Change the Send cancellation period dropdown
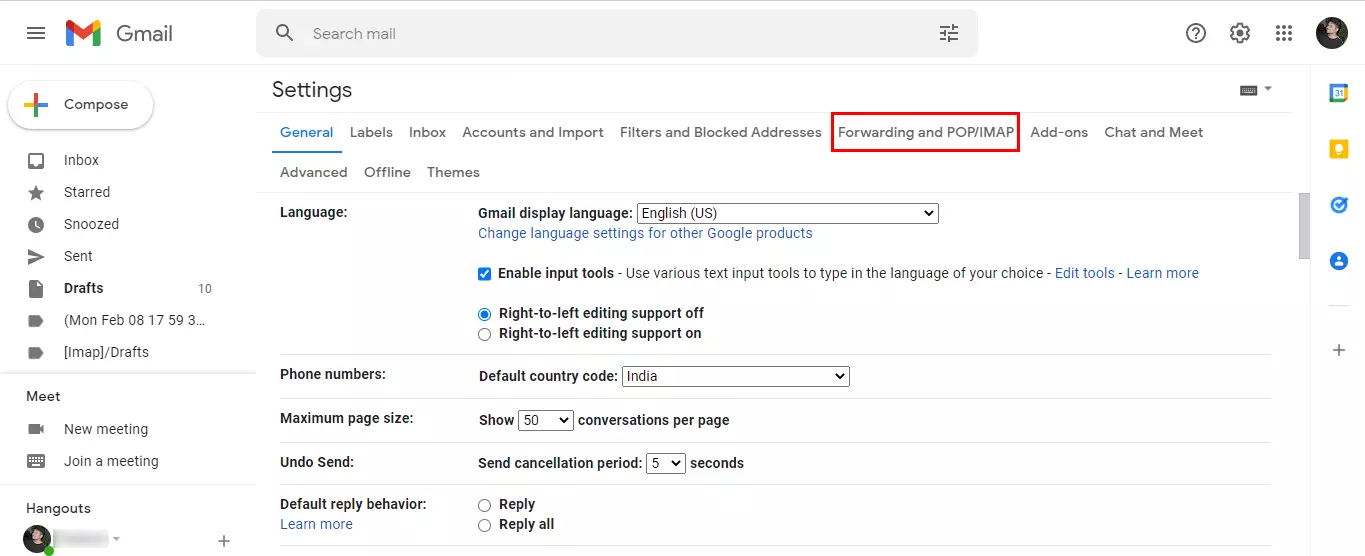Viewport: 1365px width, 556px height. [666, 463]
